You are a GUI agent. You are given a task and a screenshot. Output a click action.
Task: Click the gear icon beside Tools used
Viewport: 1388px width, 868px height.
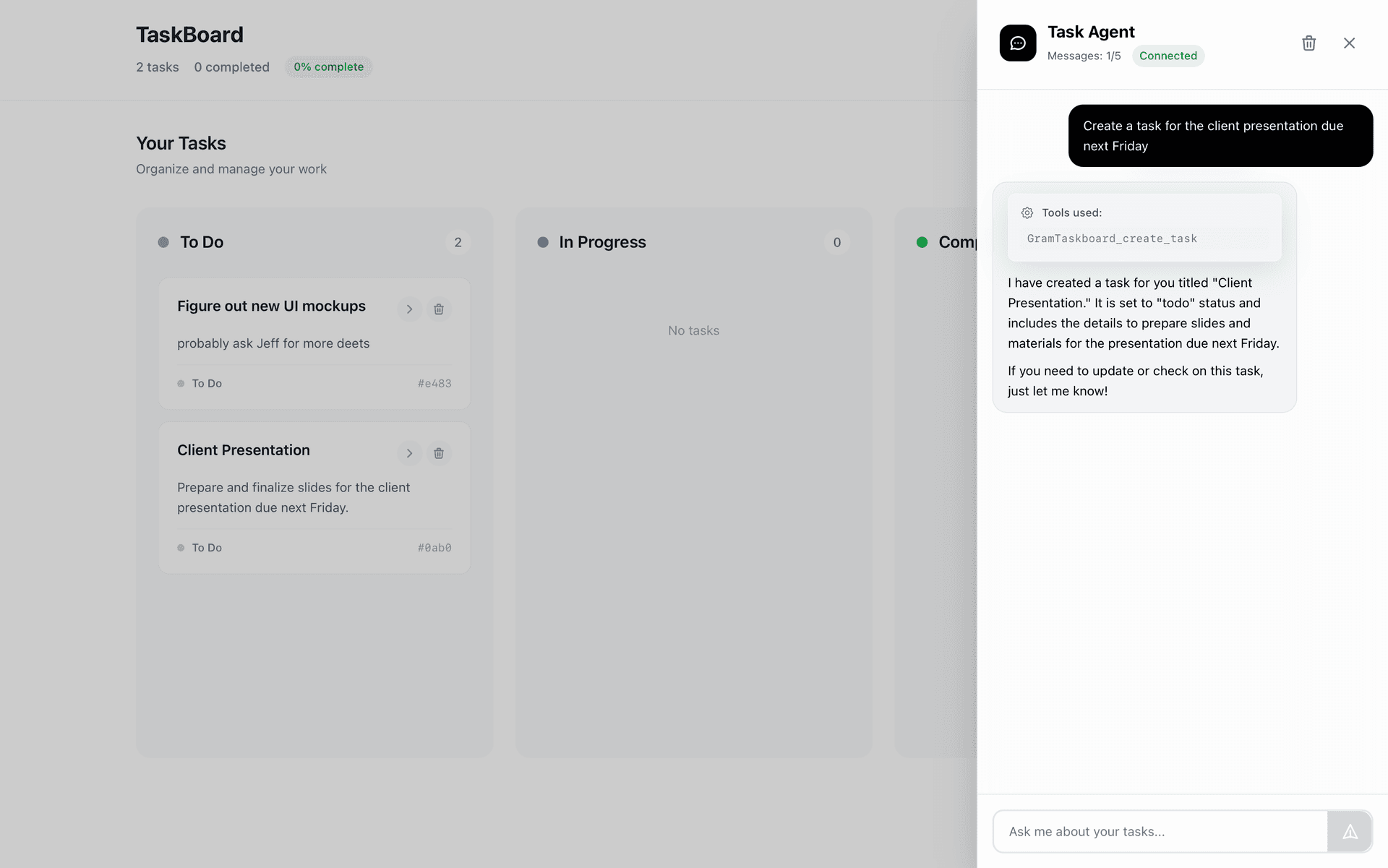pyautogui.click(x=1027, y=212)
